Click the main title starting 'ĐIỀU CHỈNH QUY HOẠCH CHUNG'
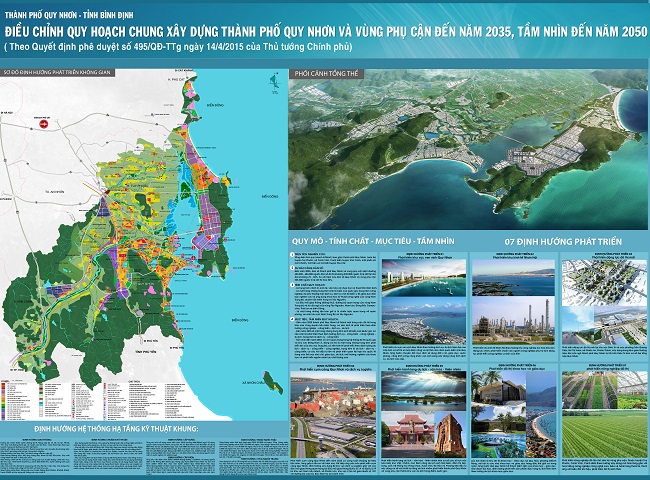The height and width of the screenshot is (480, 650). point(325,32)
